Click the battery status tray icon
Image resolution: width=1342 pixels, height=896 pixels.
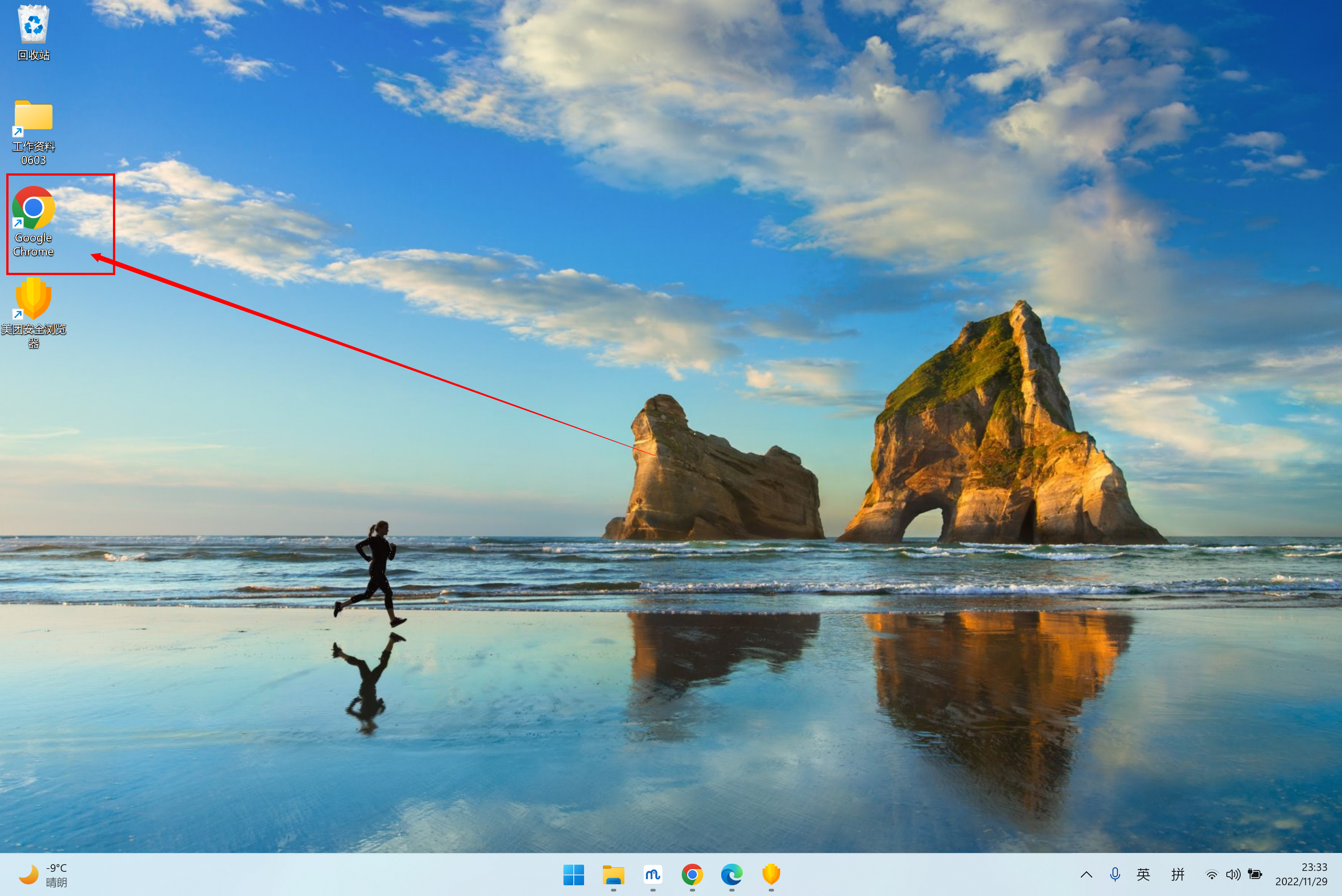[x=1255, y=874]
